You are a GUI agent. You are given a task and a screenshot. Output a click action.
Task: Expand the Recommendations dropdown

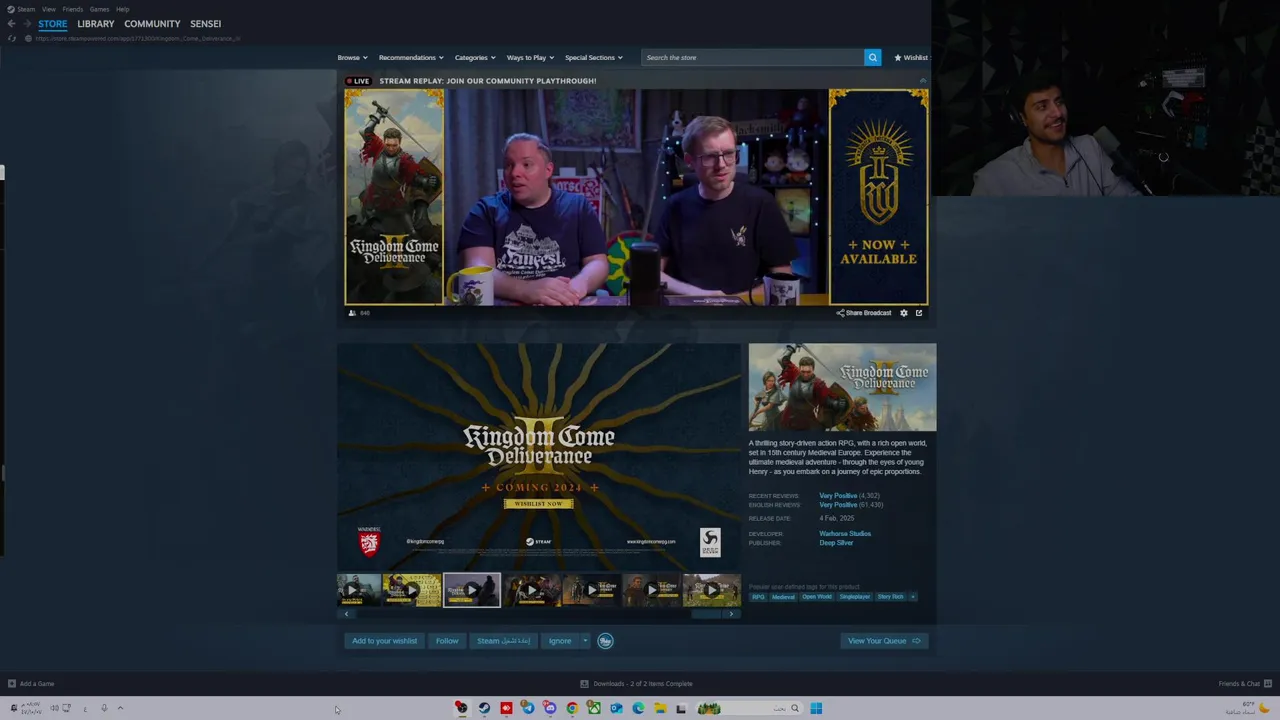tap(410, 57)
